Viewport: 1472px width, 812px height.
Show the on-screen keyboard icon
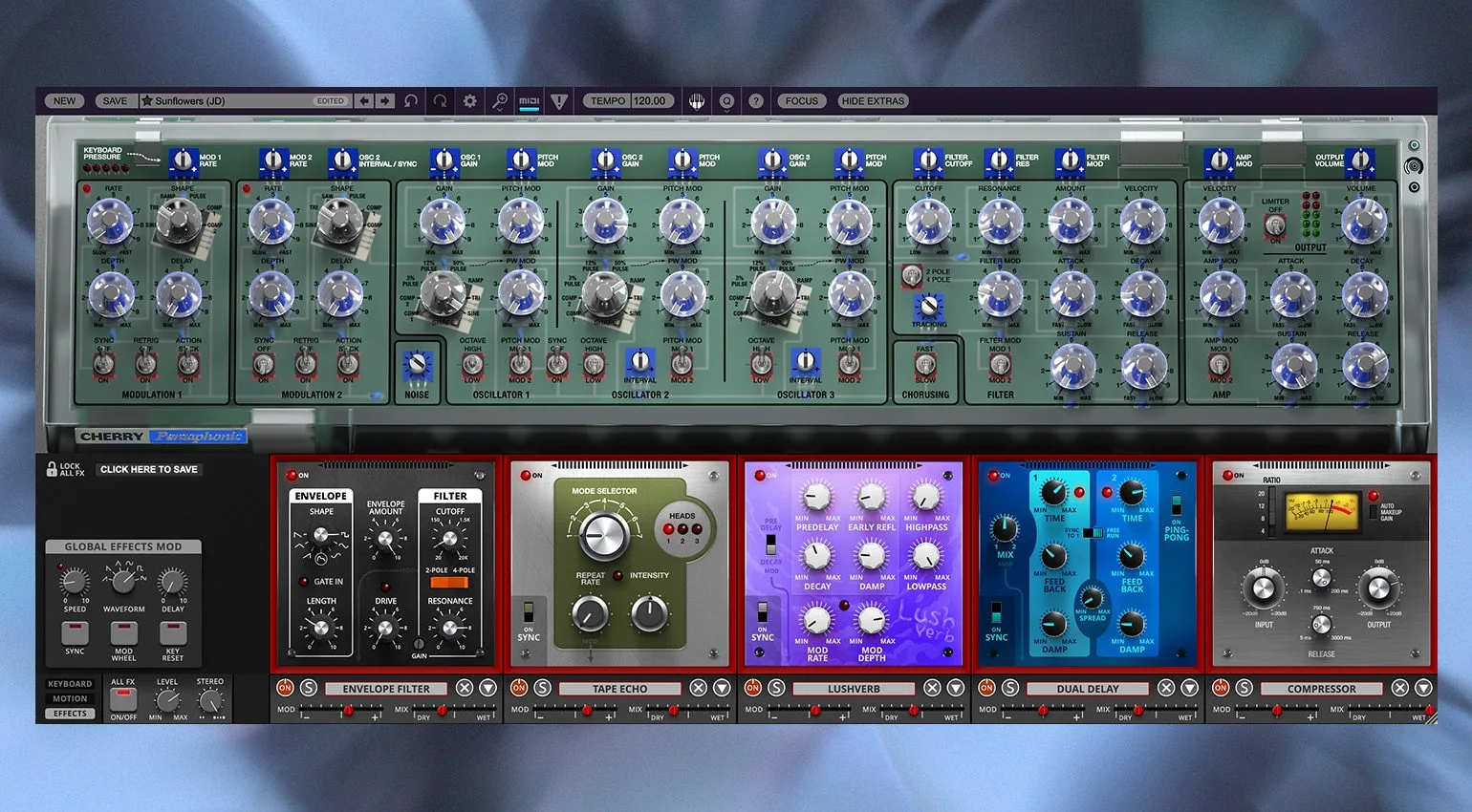[697, 100]
